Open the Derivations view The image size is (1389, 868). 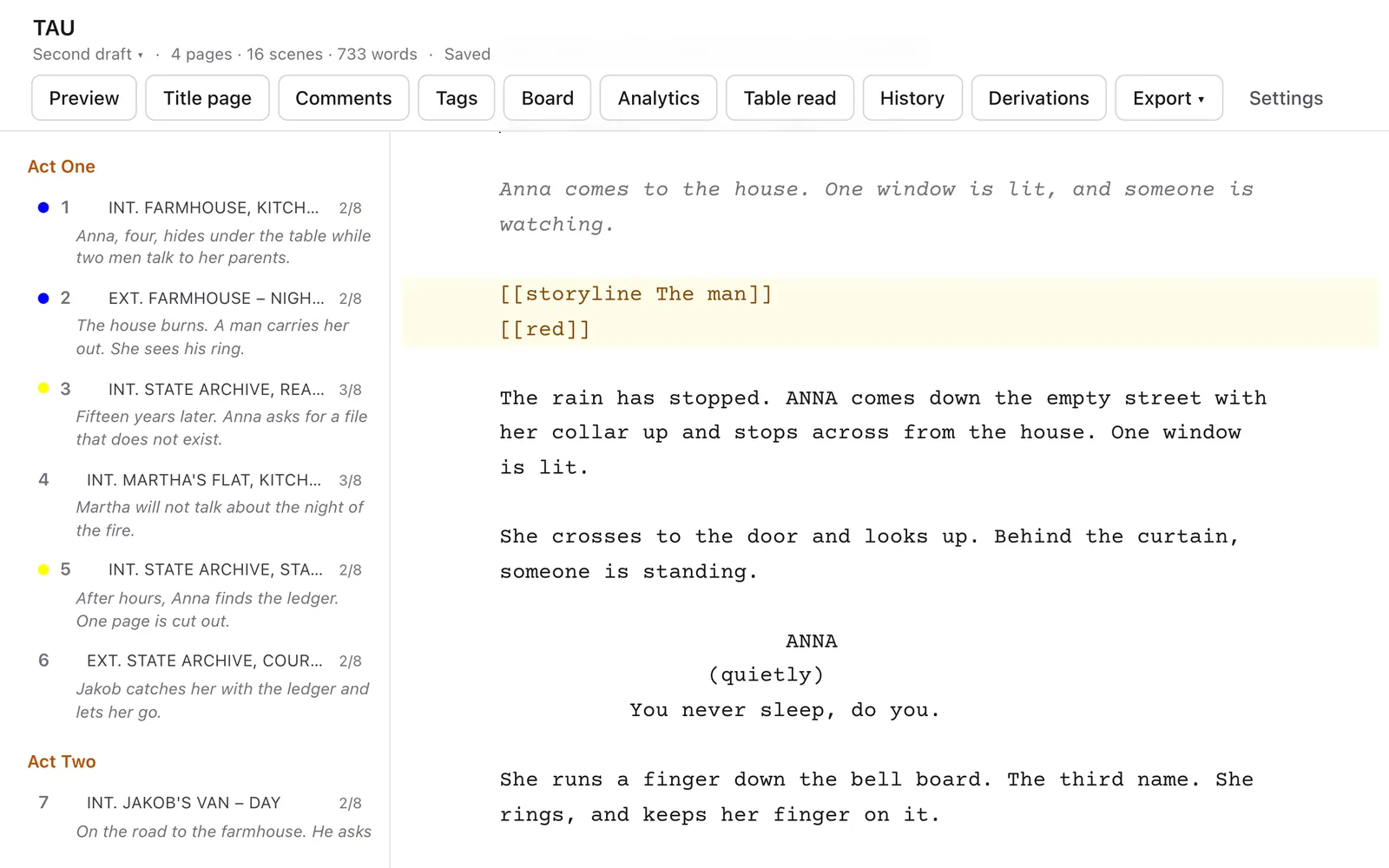(1039, 98)
